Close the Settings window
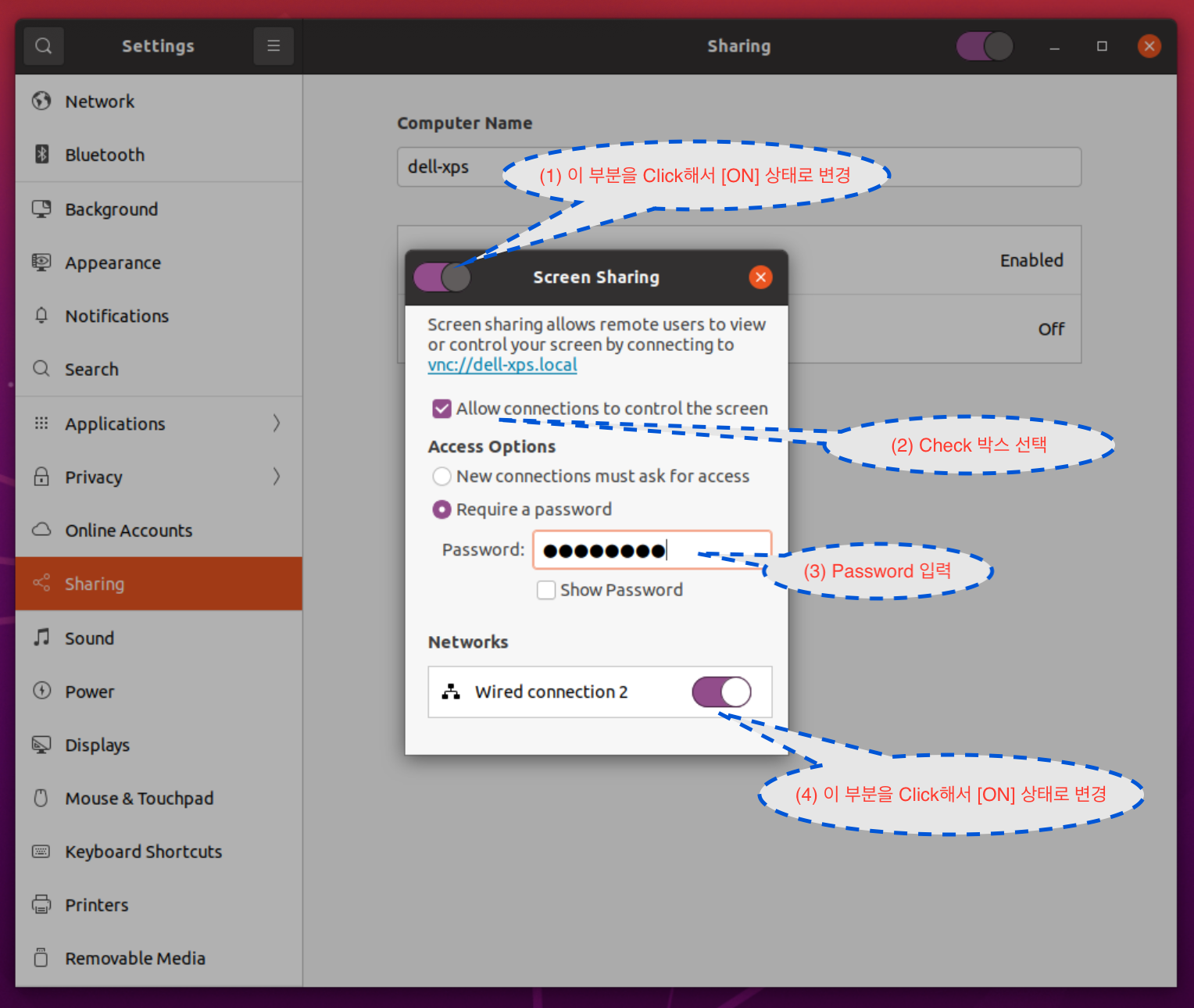1194x1008 pixels. click(x=1149, y=46)
